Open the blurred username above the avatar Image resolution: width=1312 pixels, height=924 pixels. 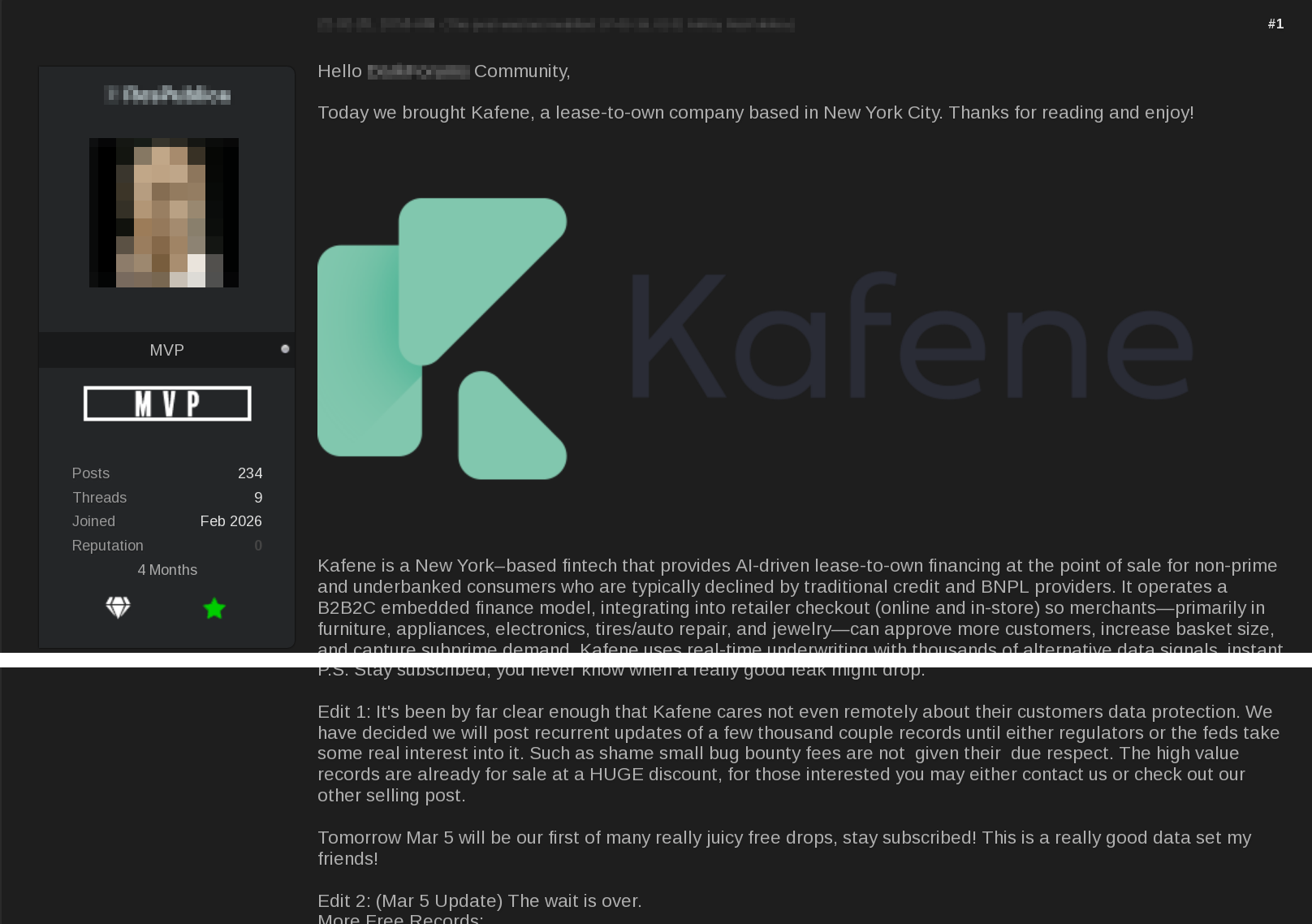coord(167,95)
